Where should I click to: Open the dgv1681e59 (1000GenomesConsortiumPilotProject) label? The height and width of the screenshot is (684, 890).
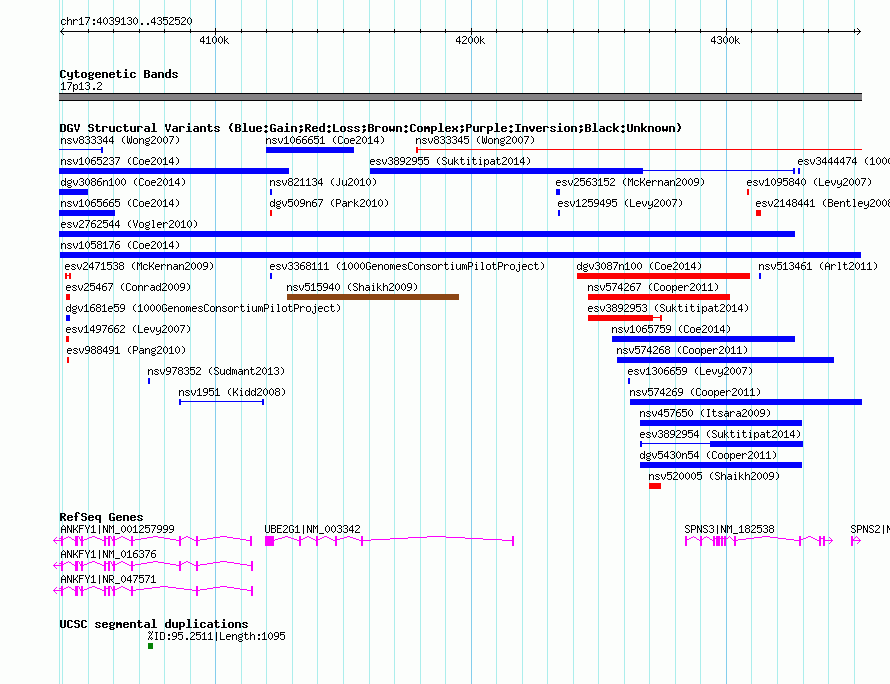point(203,308)
